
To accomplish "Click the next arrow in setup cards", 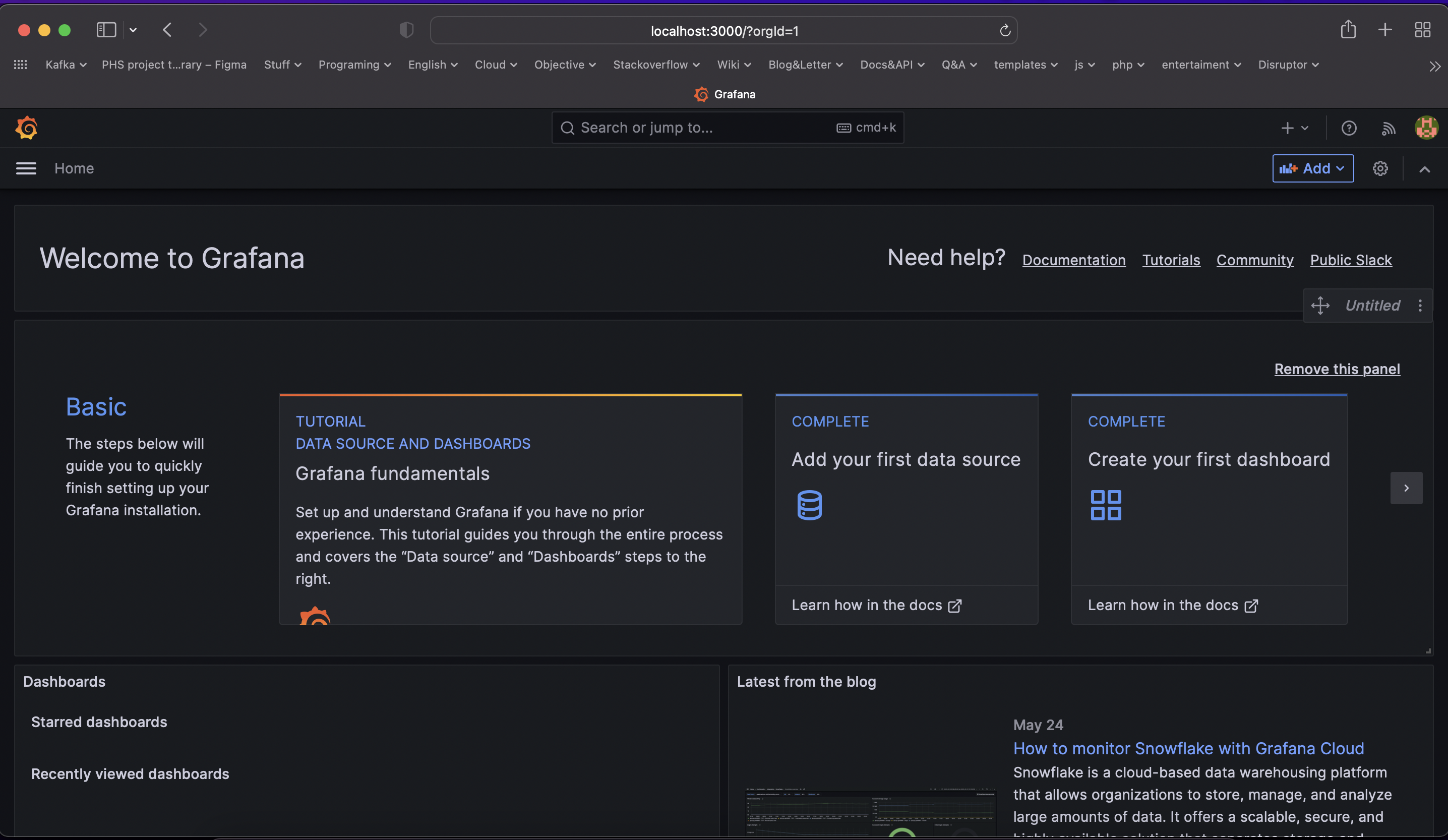I will (1406, 488).
